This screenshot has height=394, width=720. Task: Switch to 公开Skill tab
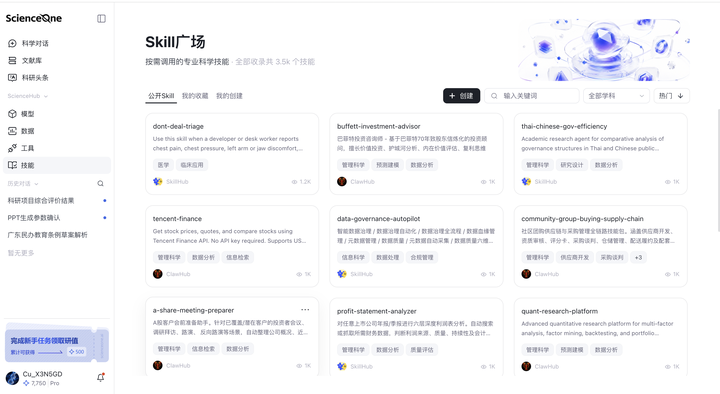(x=161, y=96)
